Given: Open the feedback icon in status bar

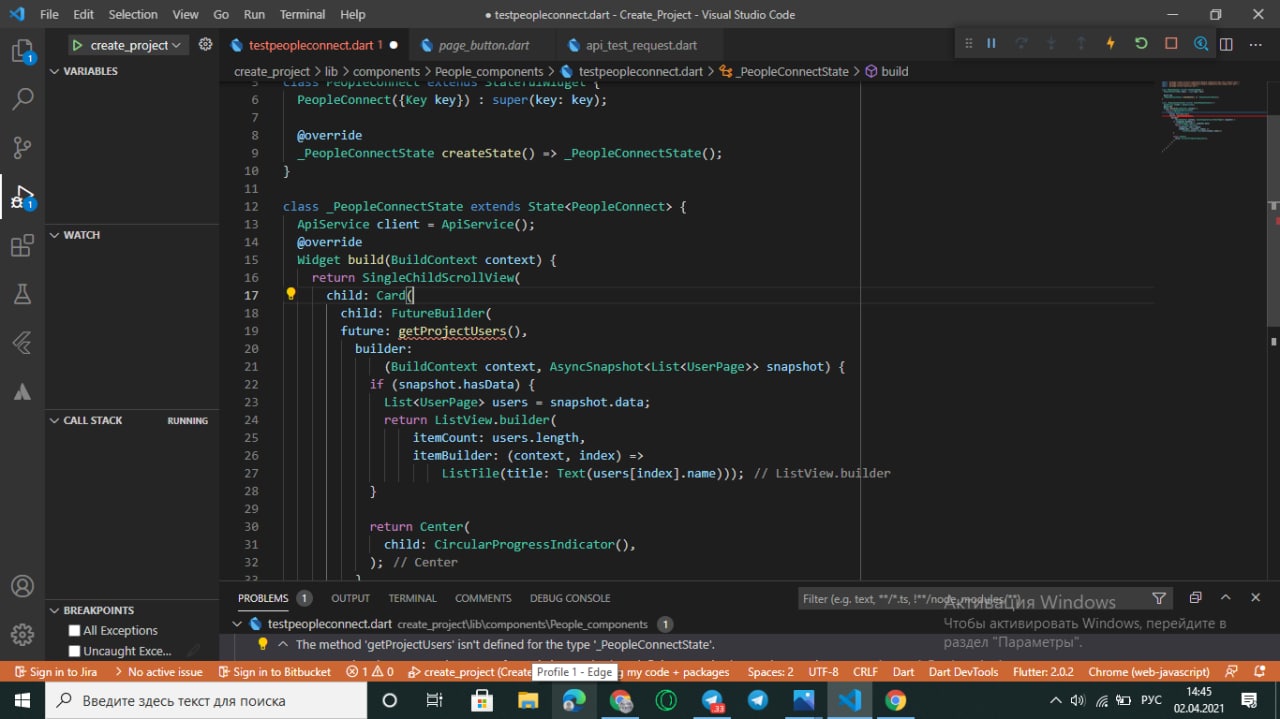Looking at the screenshot, I should [1232, 672].
